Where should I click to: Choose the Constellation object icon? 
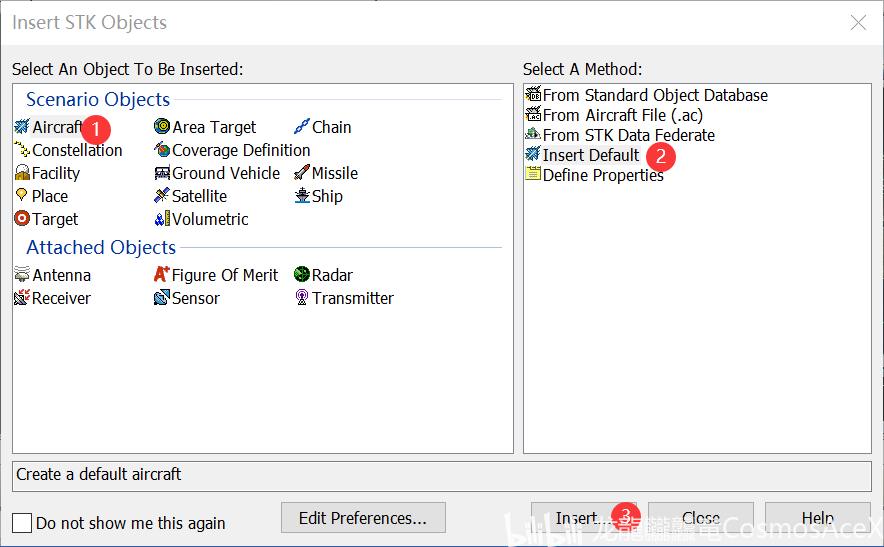22,150
